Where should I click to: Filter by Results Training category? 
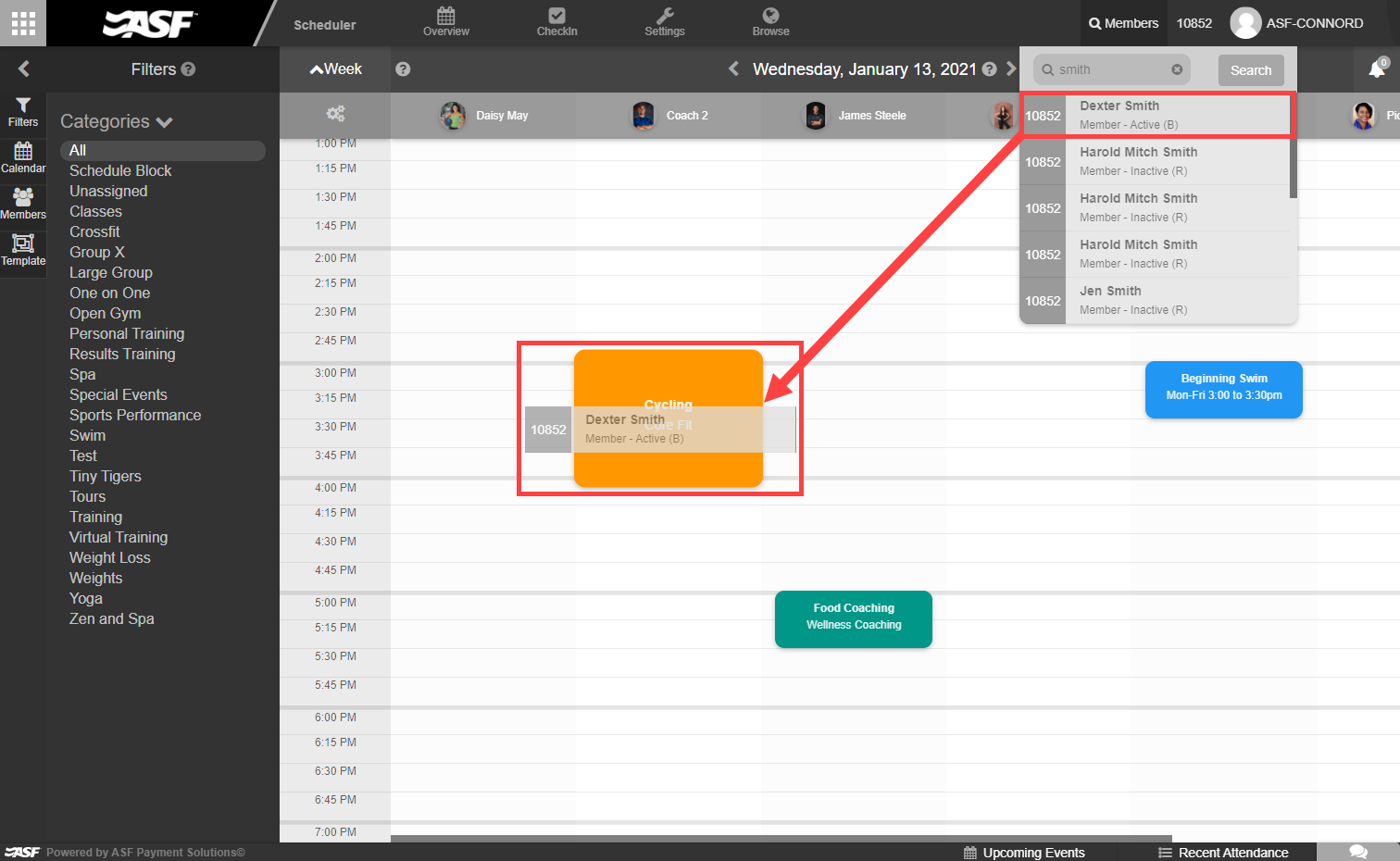click(x=122, y=354)
